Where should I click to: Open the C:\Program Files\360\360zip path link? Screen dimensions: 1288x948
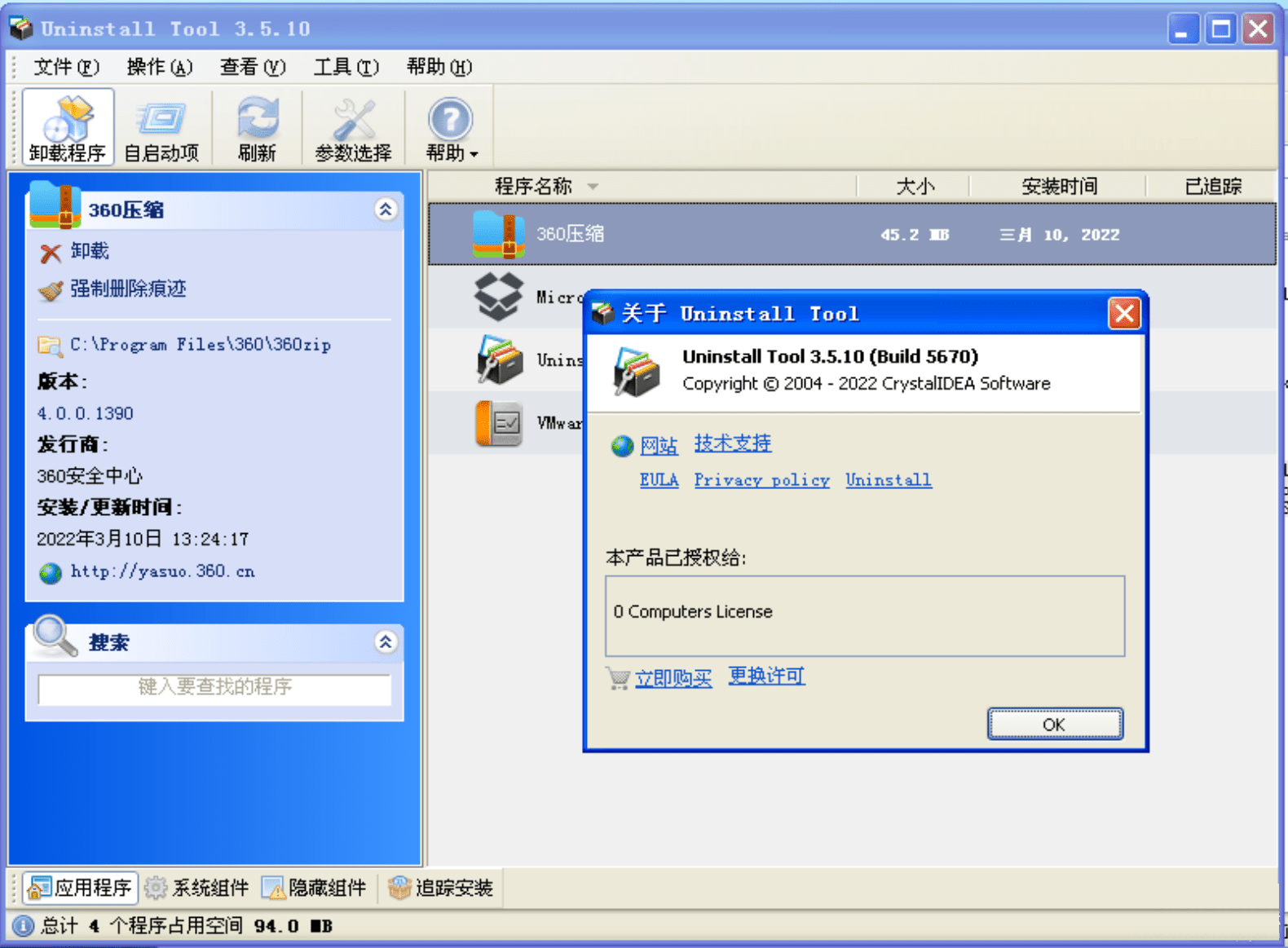201,345
